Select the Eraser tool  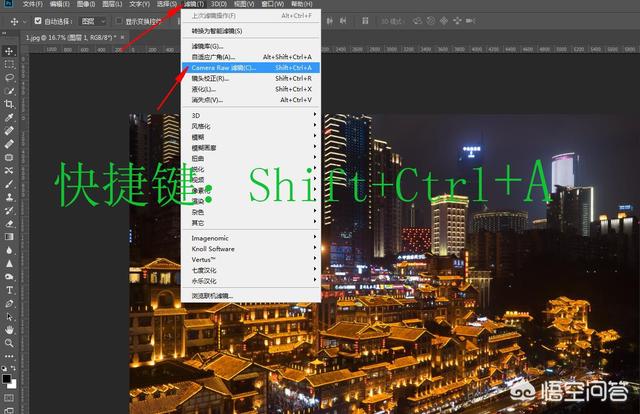[x=9, y=223]
